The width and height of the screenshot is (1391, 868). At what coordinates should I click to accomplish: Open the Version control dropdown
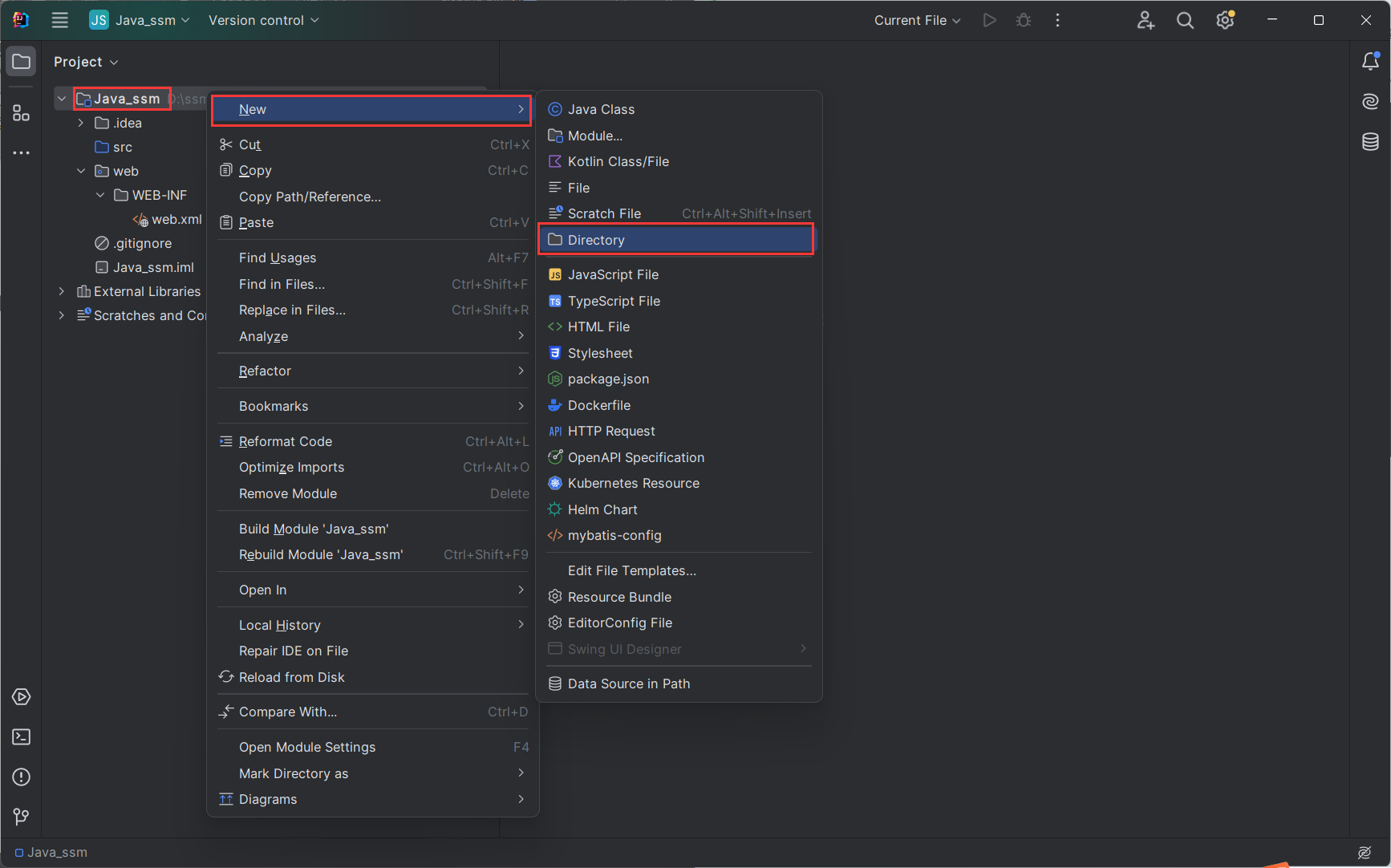(263, 21)
